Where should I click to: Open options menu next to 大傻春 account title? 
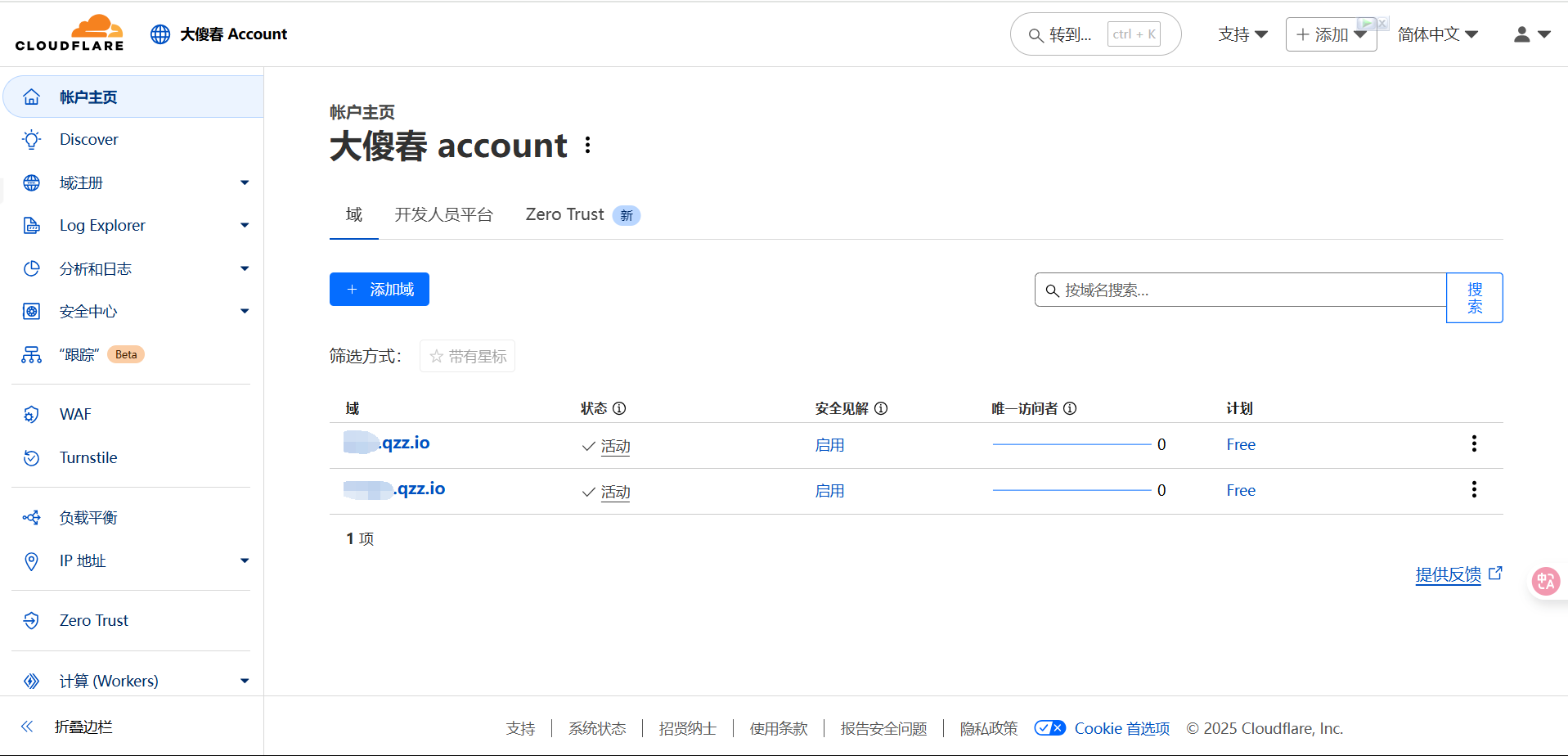point(587,145)
